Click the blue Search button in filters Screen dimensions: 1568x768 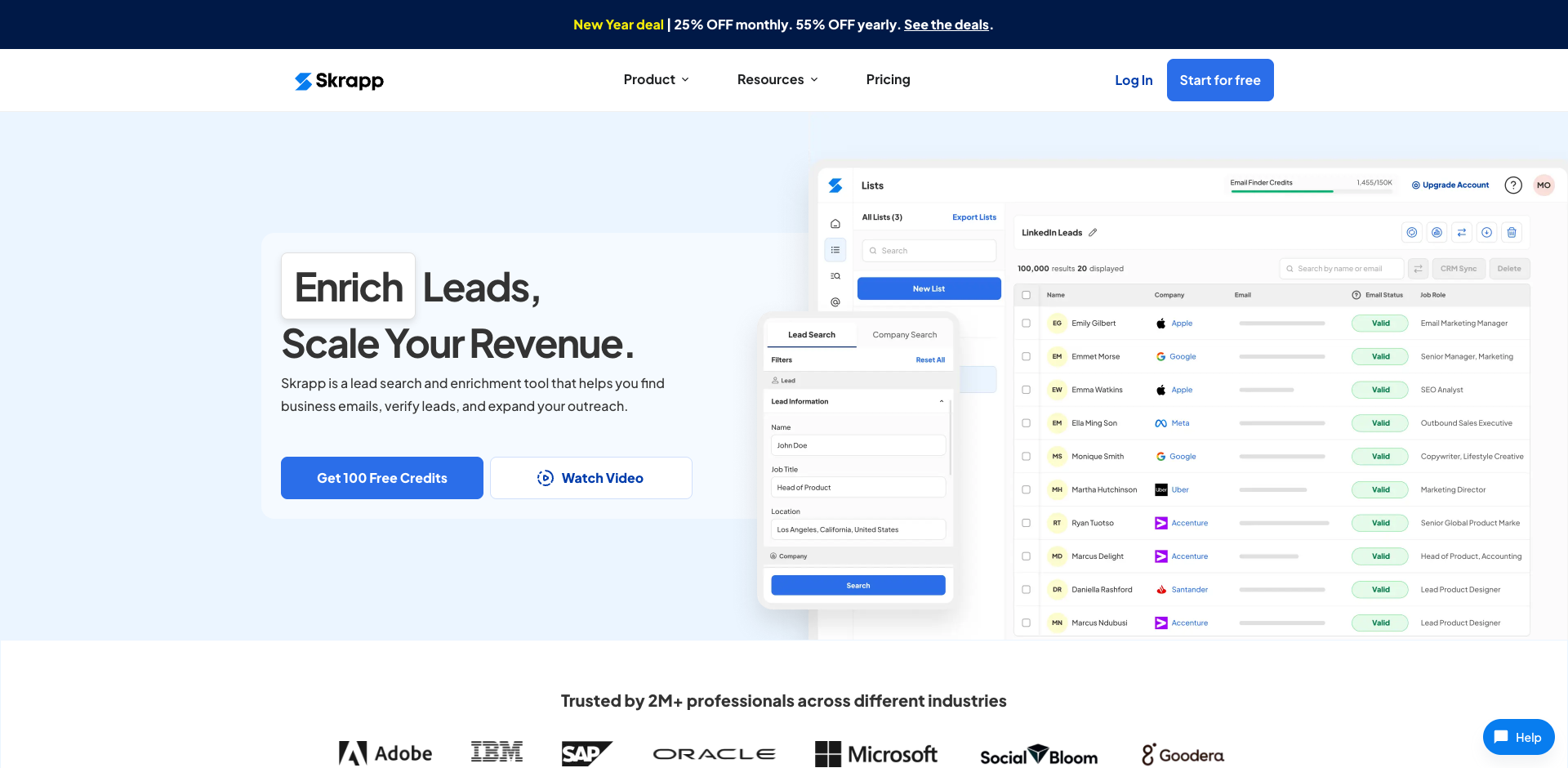[858, 586]
